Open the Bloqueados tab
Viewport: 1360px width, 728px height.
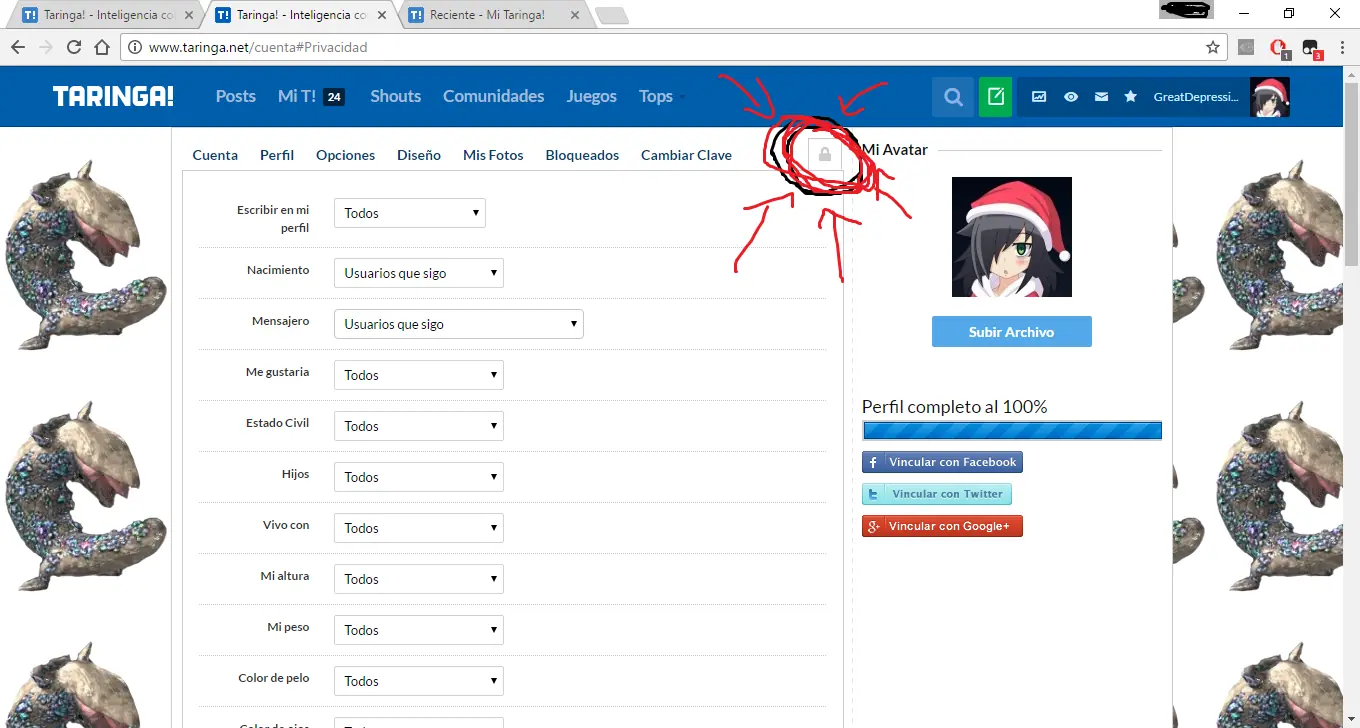(582, 155)
